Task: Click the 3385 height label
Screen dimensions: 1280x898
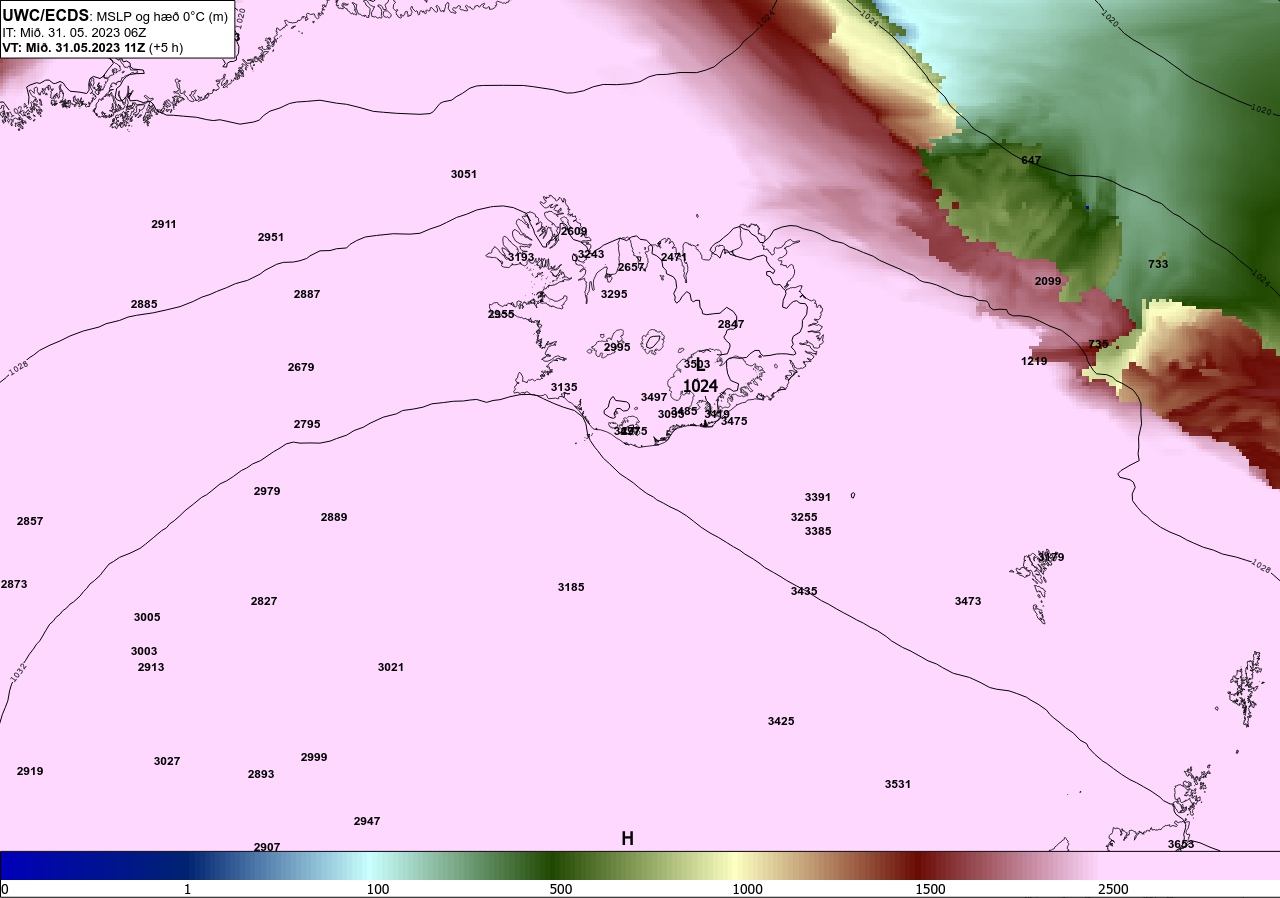Action: tap(818, 531)
